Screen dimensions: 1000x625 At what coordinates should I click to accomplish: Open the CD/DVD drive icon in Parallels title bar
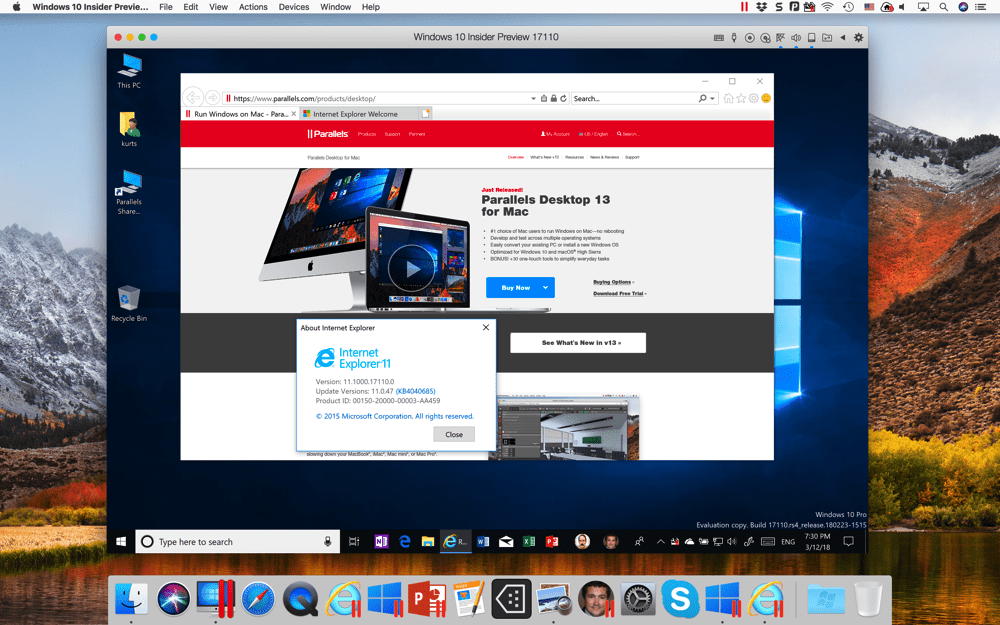point(749,38)
